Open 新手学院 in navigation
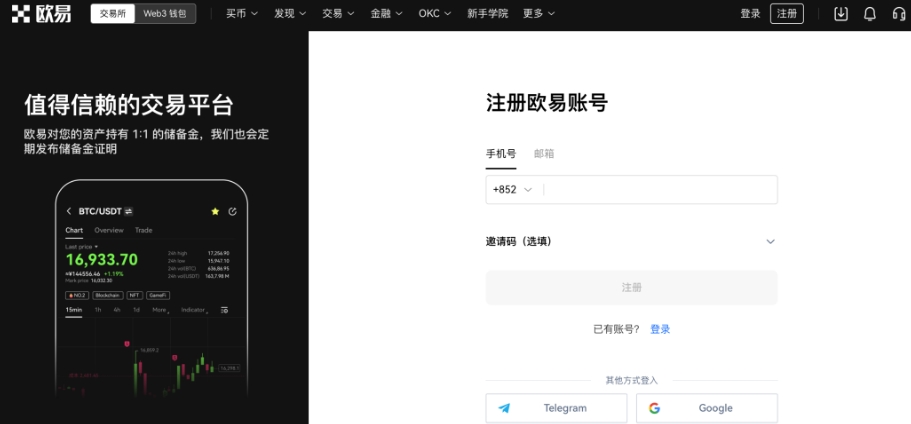The width and height of the screenshot is (911, 424). point(487,14)
